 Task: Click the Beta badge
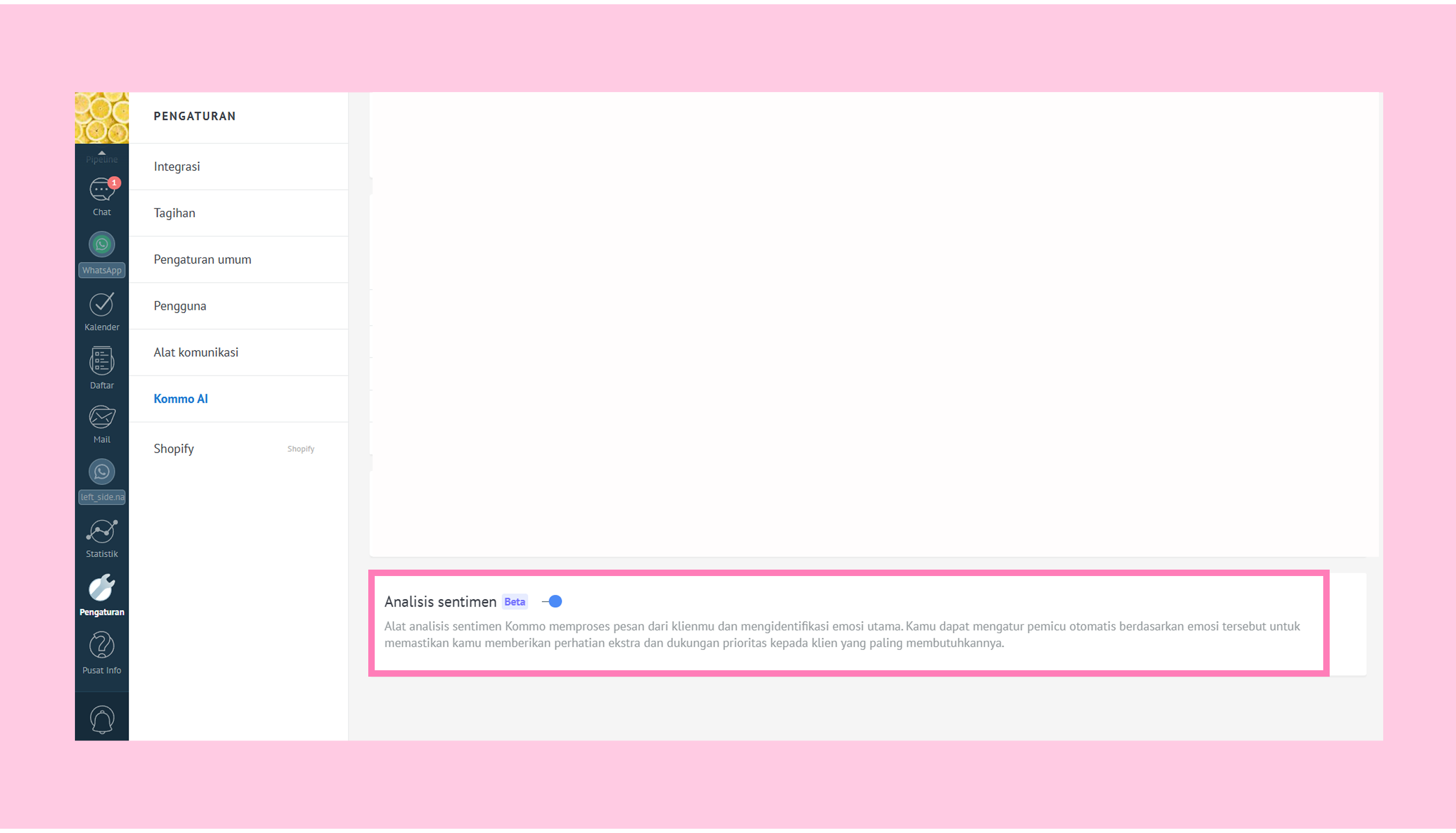coord(515,602)
